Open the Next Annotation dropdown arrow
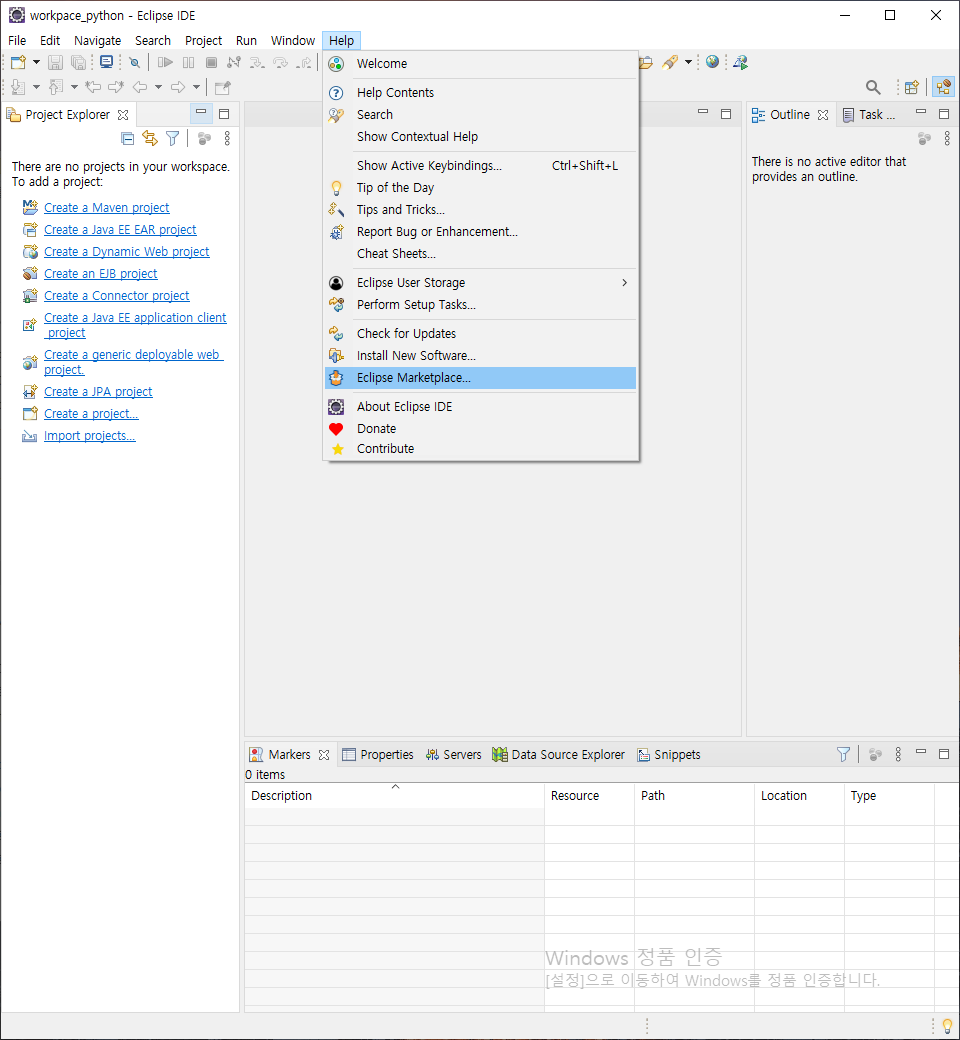 coord(36,87)
